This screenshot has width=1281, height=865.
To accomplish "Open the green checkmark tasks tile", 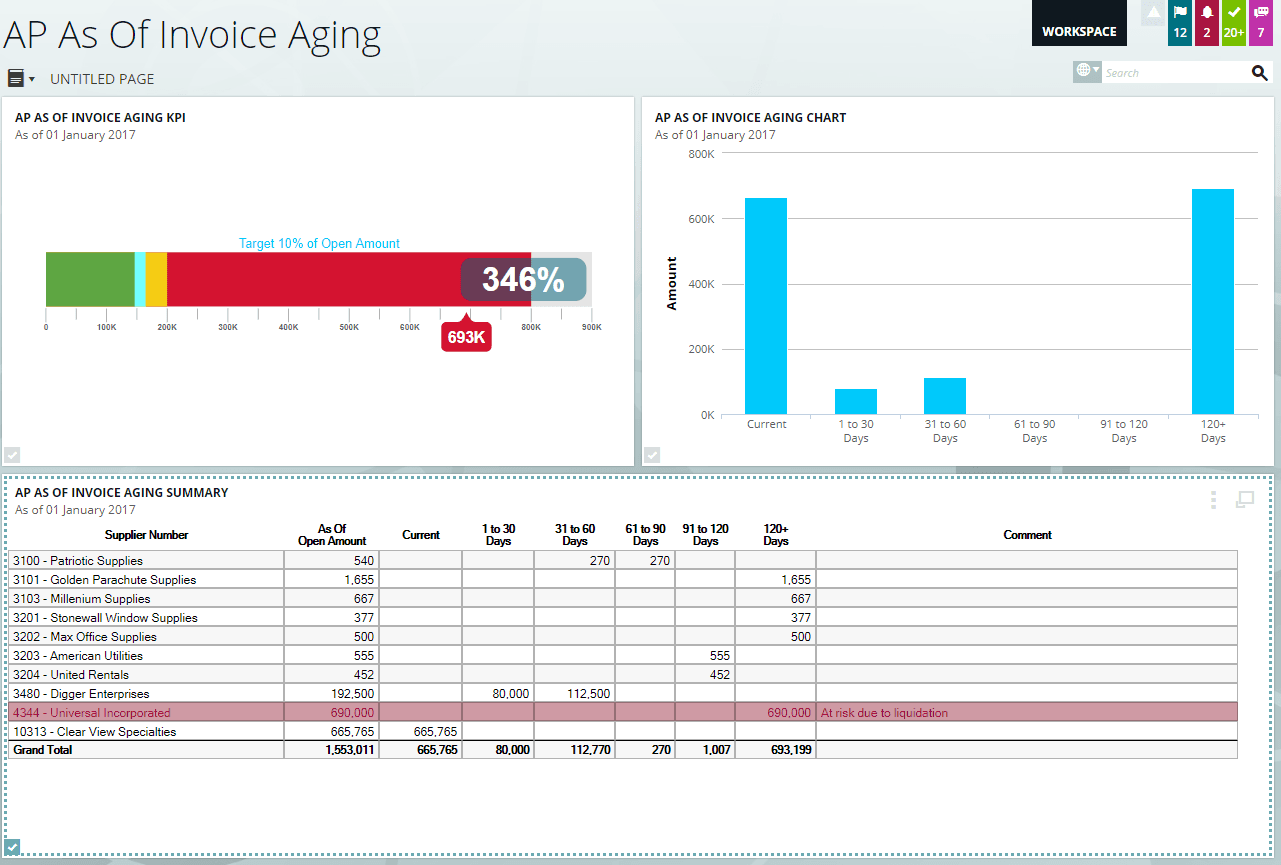I will (x=1234, y=23).
